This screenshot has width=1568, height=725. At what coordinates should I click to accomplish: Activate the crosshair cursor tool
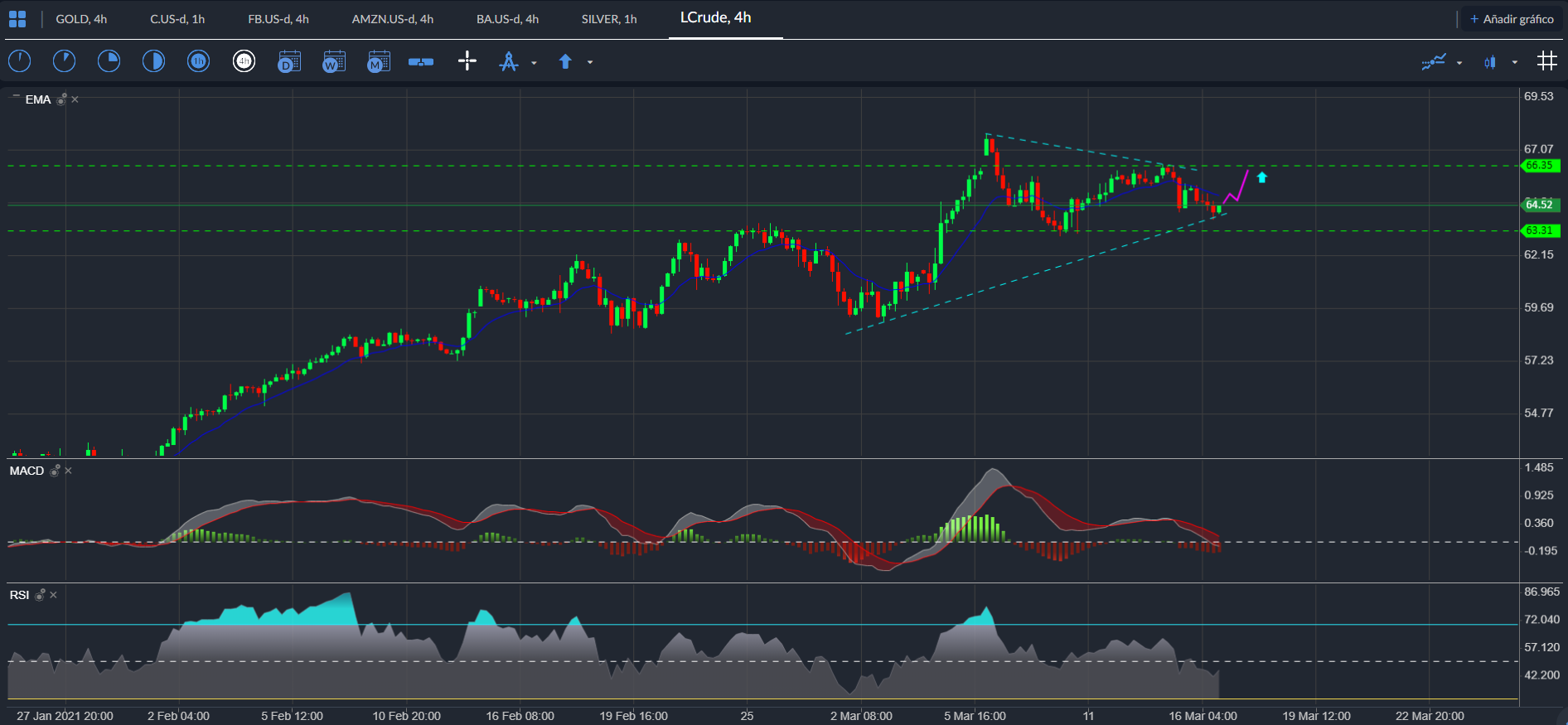[x=467, y=60]
